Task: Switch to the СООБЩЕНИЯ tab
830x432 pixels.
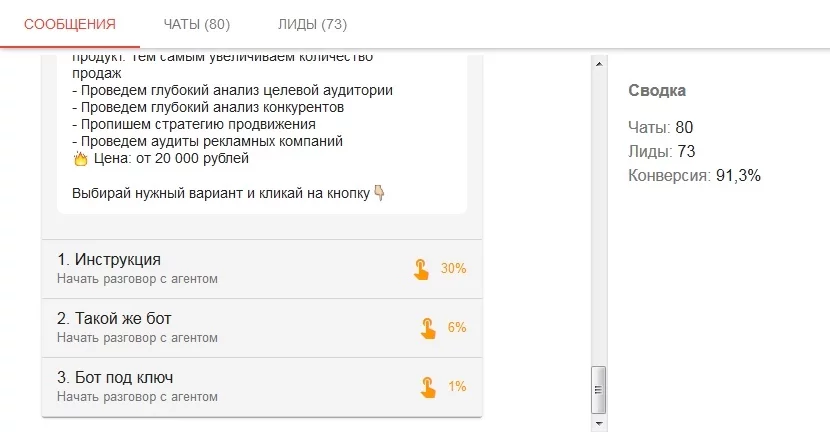Action: 70,24
